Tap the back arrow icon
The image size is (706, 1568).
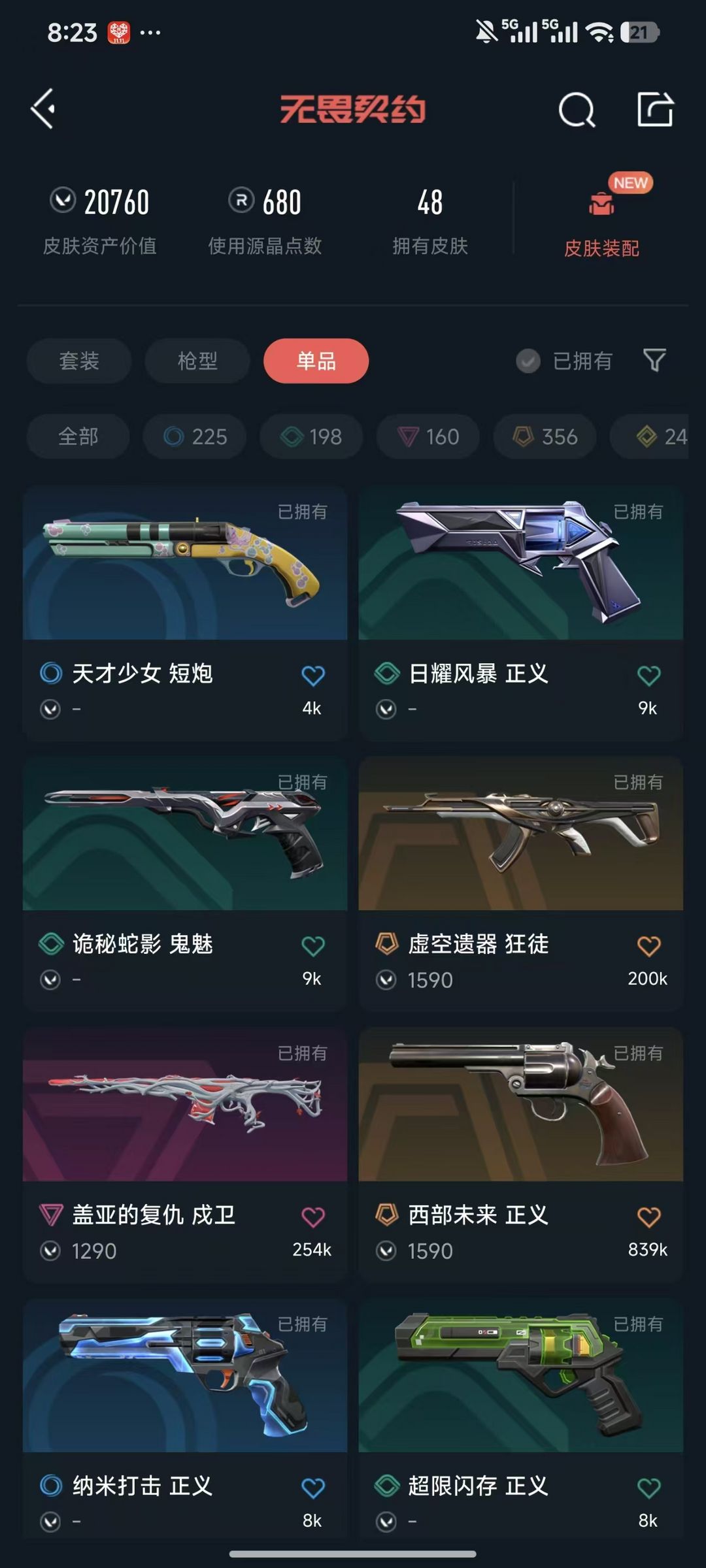pyautogui.click(x=43, y=109)
